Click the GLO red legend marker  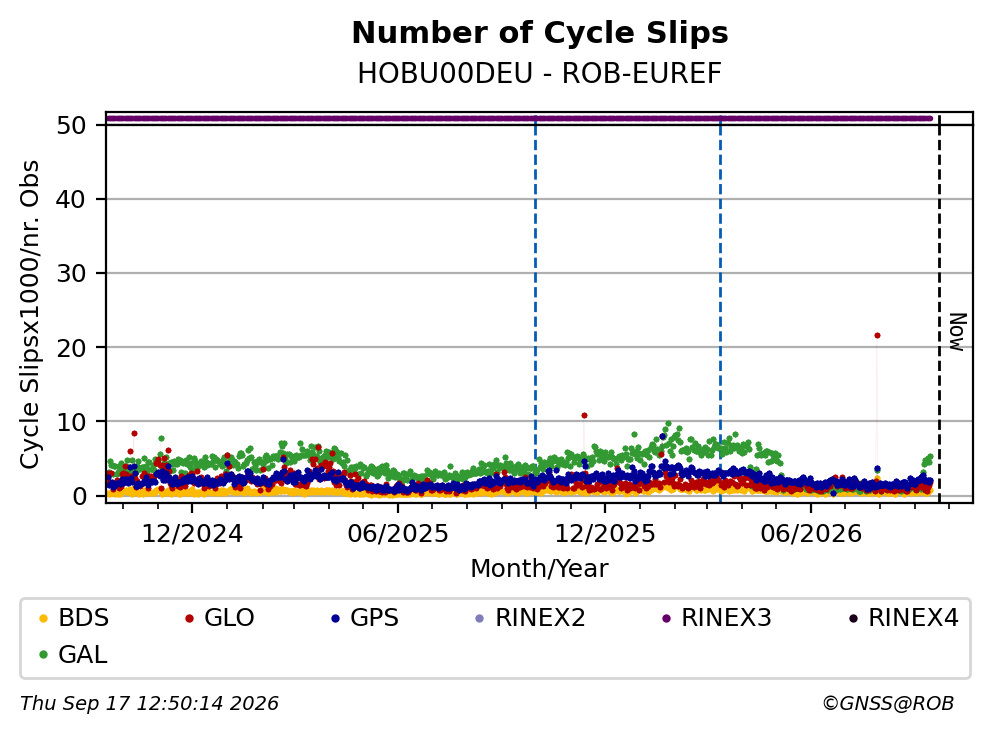[x=189, y=618]
